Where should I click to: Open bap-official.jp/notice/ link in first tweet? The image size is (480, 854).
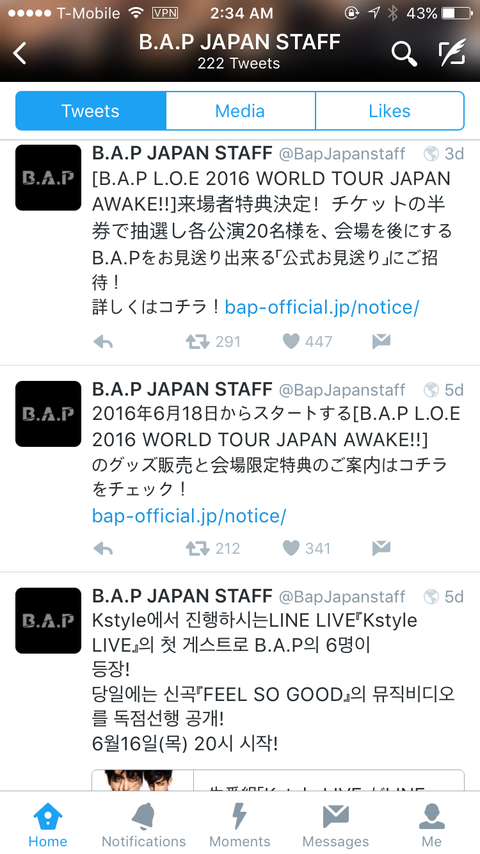(322, 308)
